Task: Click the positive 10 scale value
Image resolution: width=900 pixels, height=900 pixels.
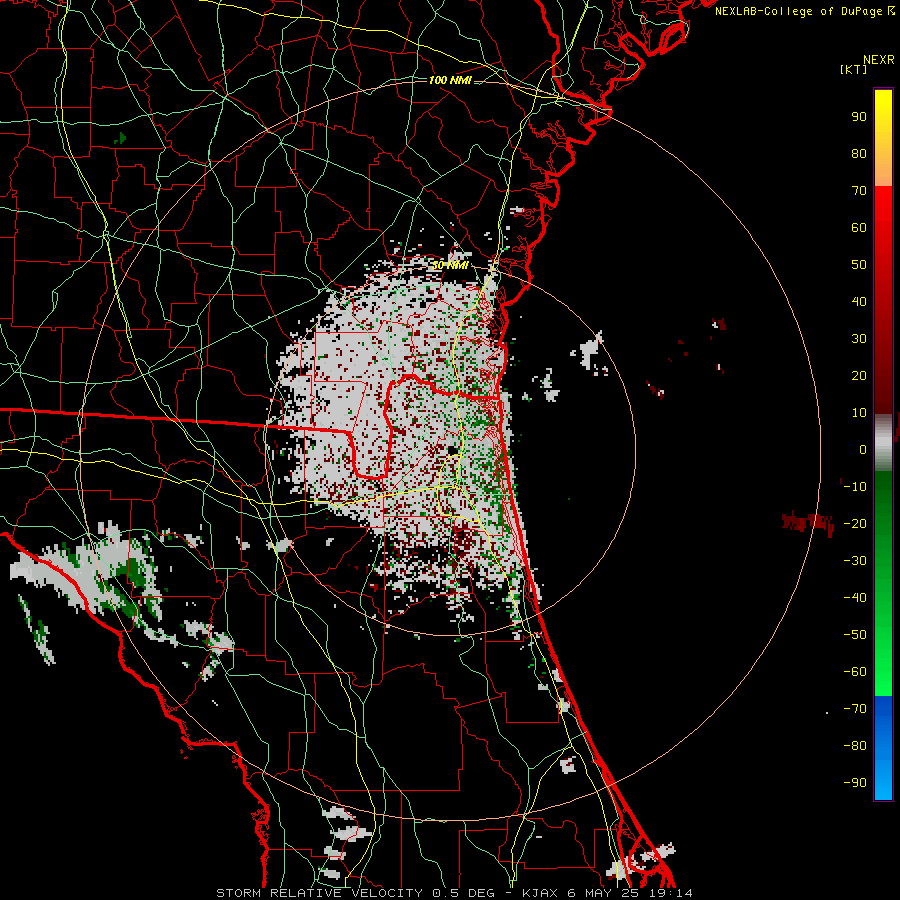Action: pos(859,413)
